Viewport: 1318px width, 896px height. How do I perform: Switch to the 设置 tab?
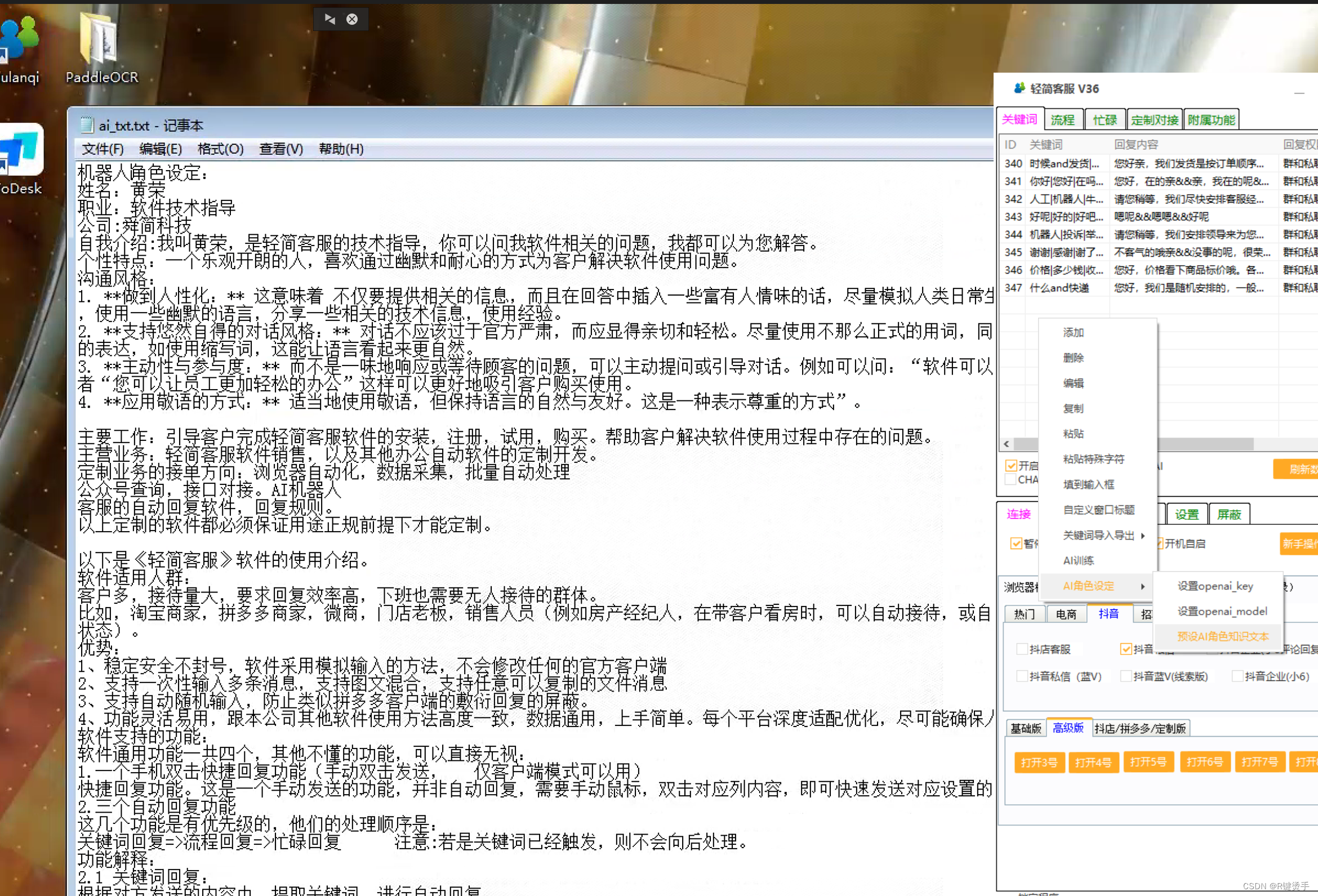1187,514
